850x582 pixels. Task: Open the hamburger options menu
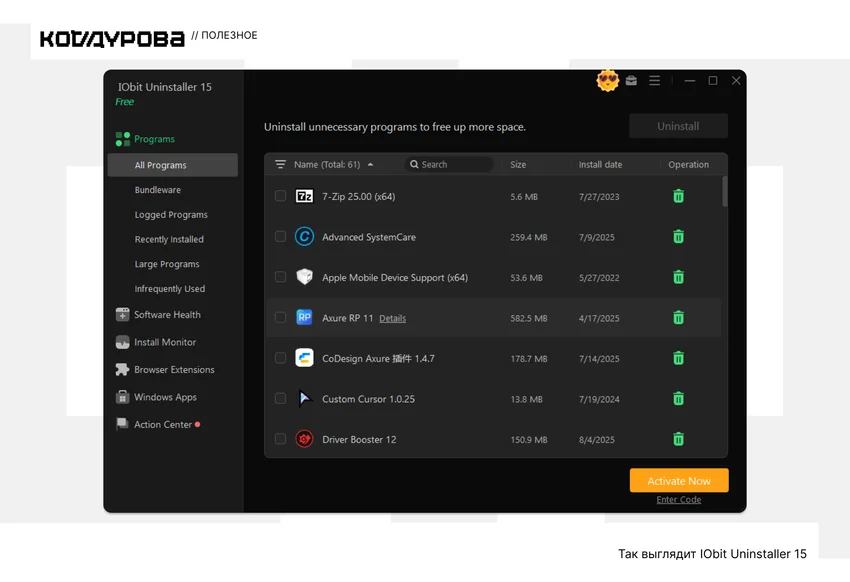pos(654,81)
